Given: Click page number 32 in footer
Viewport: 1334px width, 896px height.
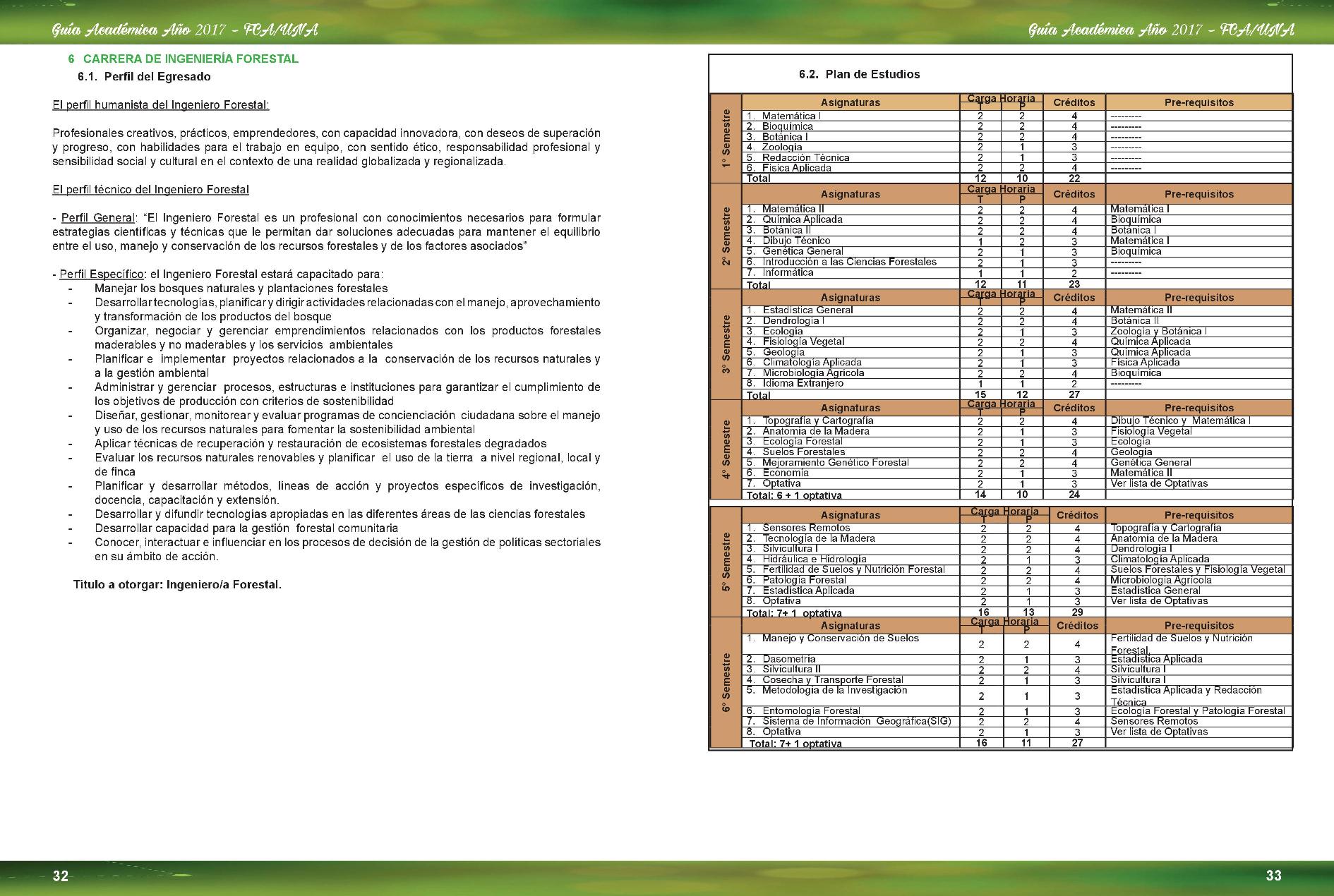Looking at the screenshot, I should [61, 876].
